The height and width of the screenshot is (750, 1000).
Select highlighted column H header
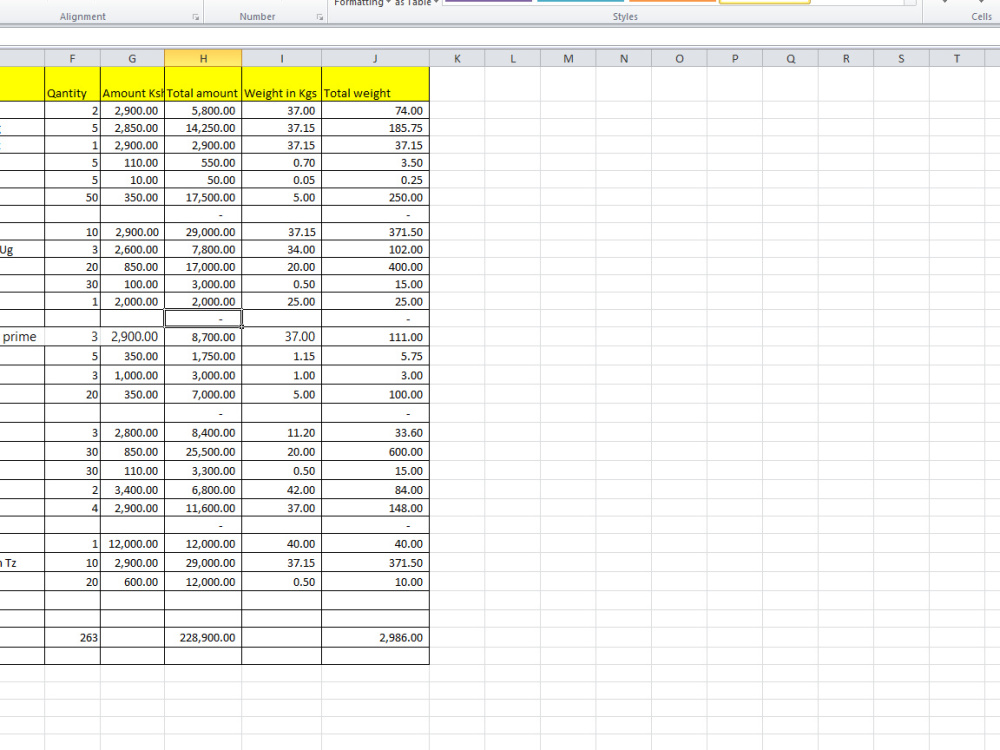[203, 59]
